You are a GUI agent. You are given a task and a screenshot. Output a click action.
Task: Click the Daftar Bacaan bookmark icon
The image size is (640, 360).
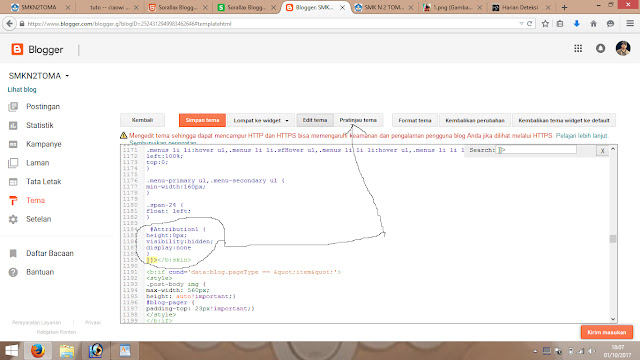point(13,253)
